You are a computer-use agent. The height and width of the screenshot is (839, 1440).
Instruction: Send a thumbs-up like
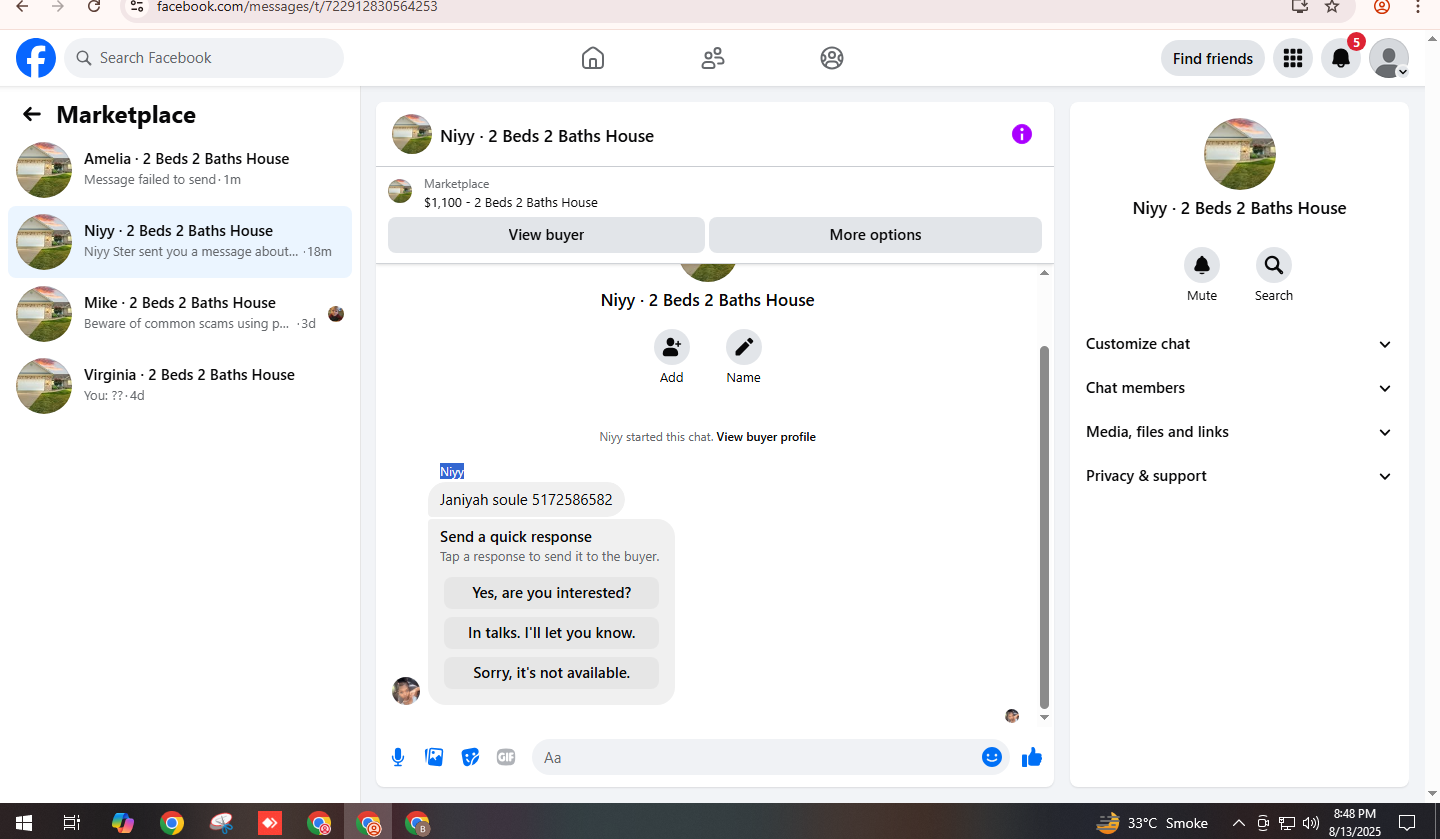1032,757
